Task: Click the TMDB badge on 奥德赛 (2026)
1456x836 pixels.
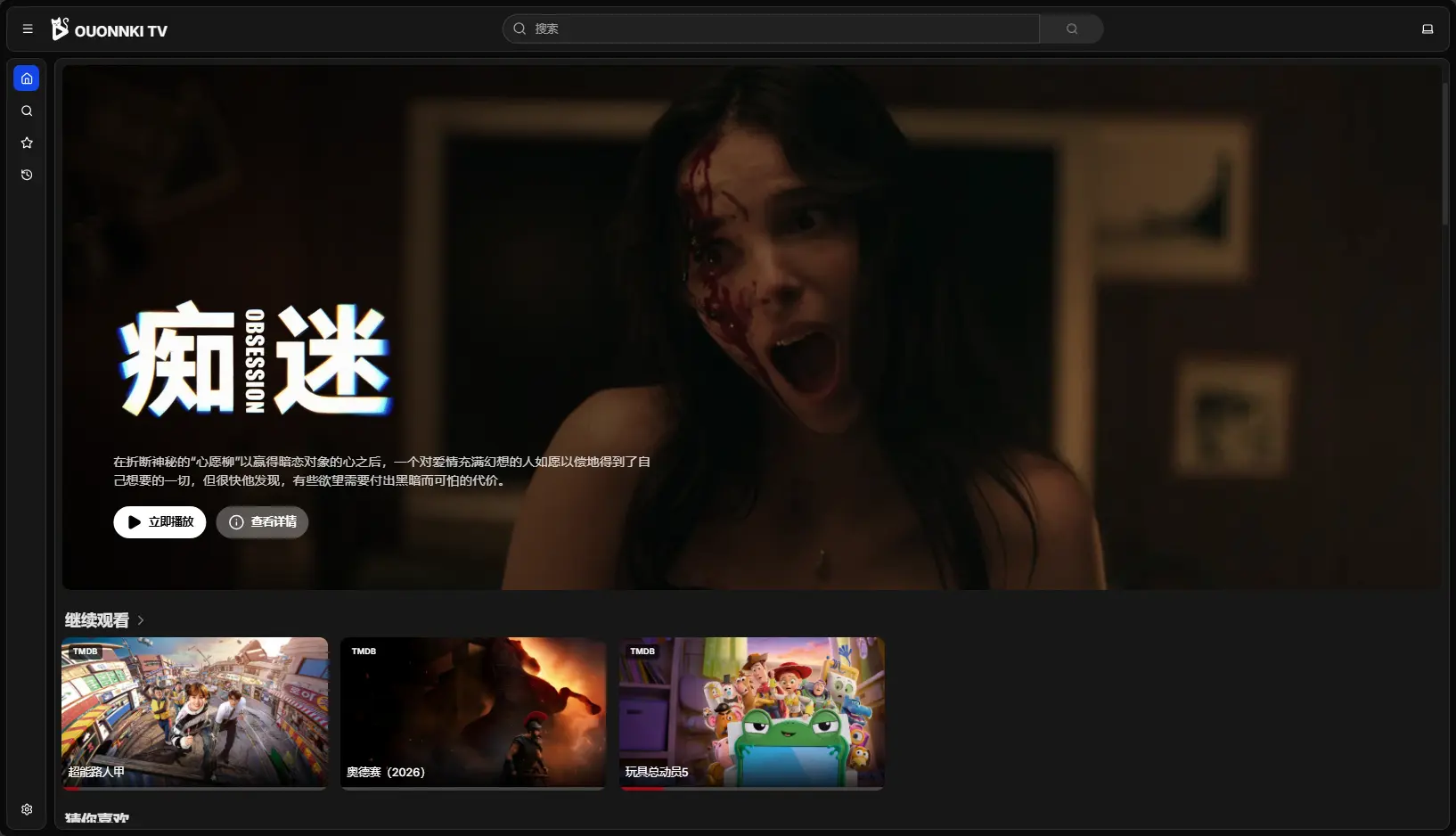Action: pos(364,652)
